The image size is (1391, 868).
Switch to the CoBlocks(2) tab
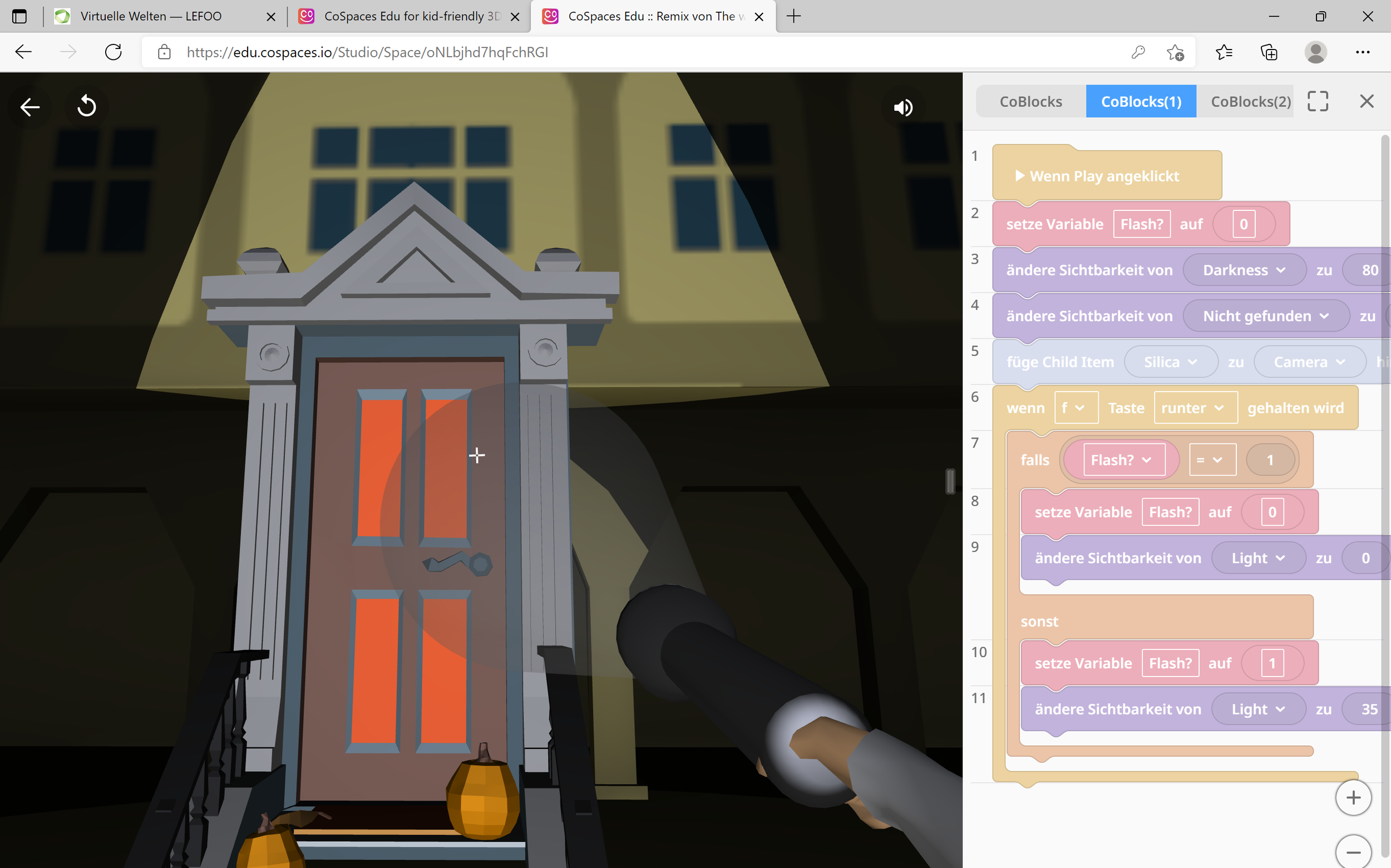tap(1250, 102)
